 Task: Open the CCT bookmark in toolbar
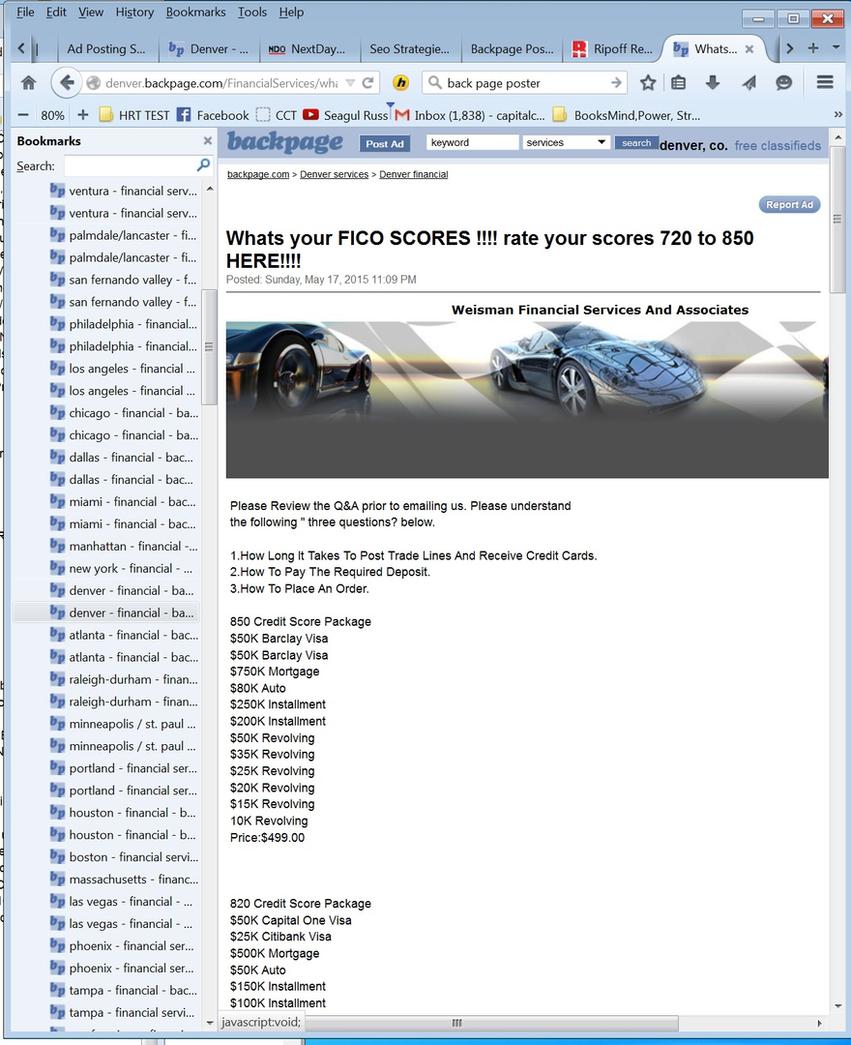tap(277, 115)
